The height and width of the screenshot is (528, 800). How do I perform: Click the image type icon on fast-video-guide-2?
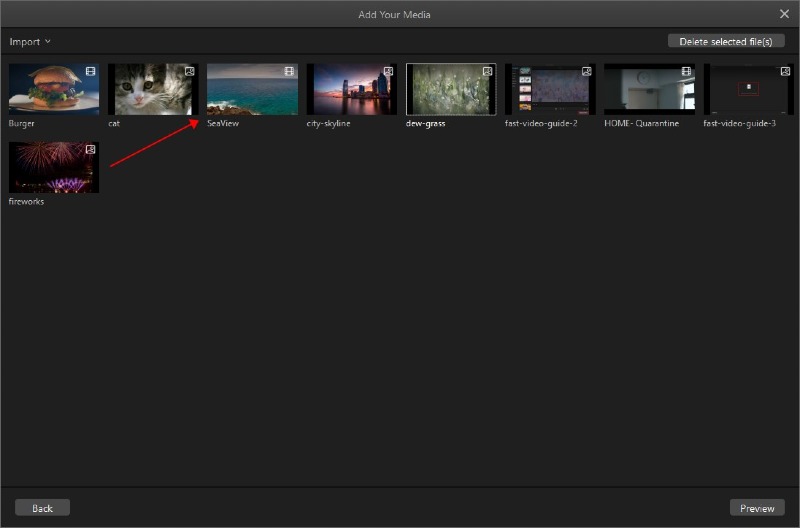[587, 71]
